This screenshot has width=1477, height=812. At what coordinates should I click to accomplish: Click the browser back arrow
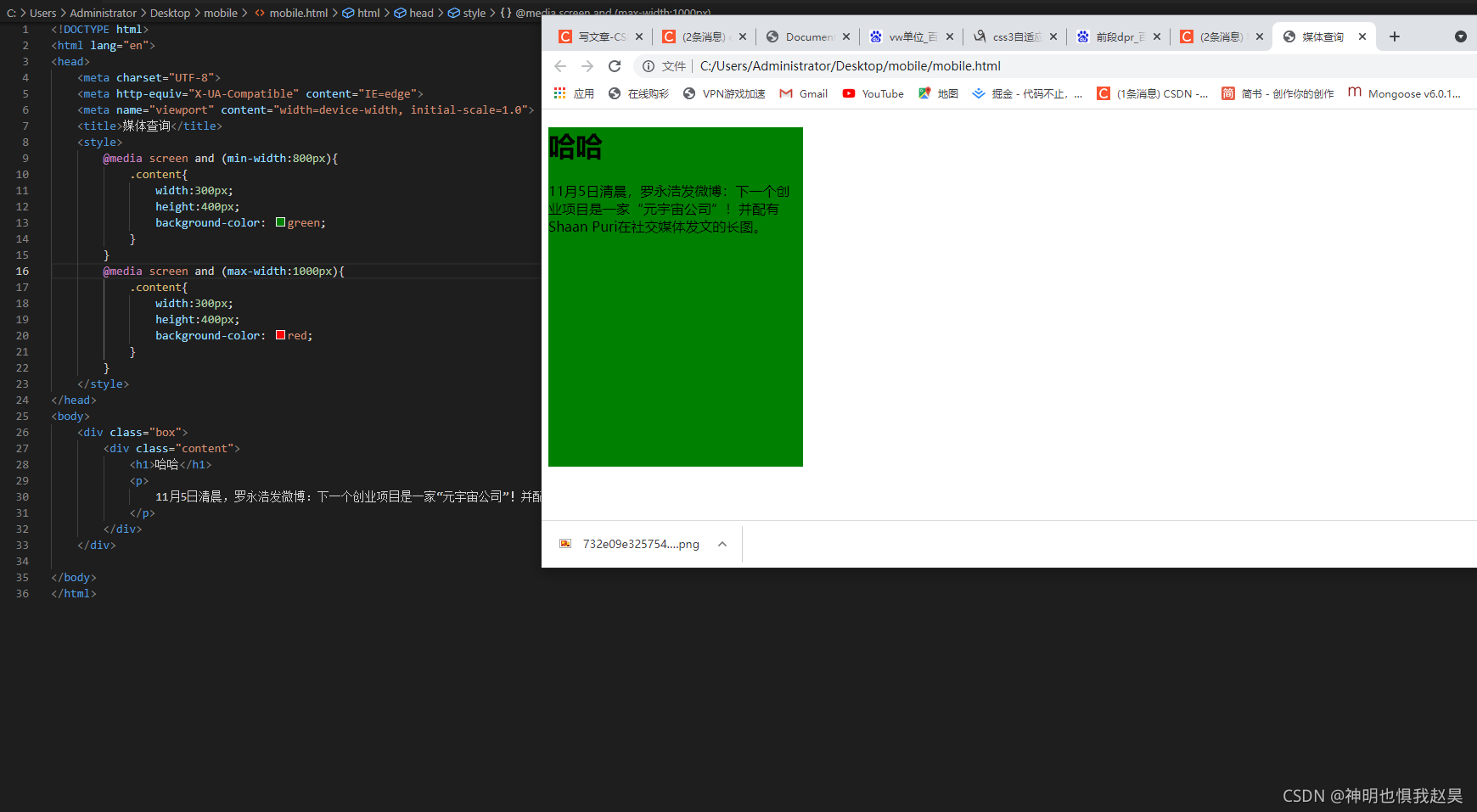tap(559, 66)
